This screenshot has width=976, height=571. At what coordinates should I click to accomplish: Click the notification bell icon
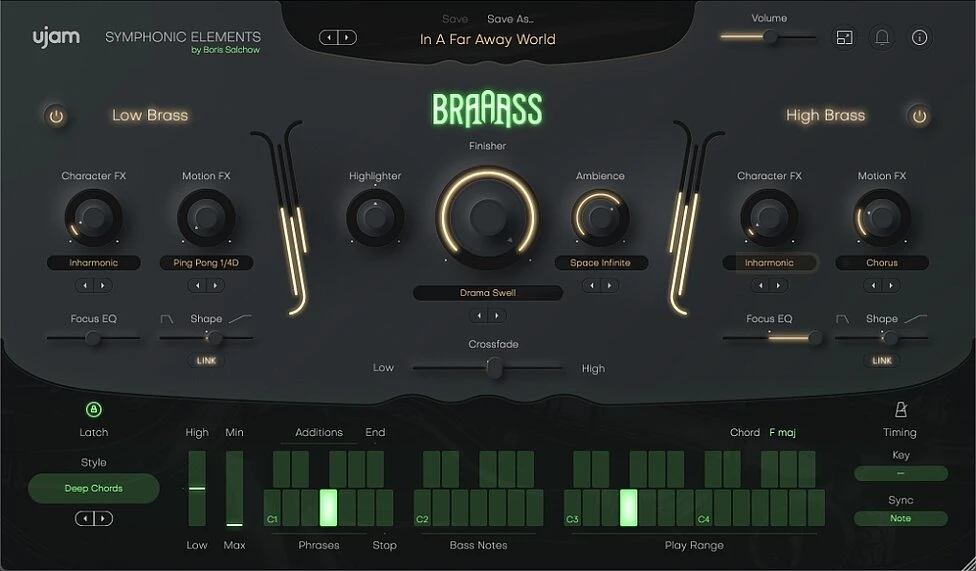coord(882,38)
